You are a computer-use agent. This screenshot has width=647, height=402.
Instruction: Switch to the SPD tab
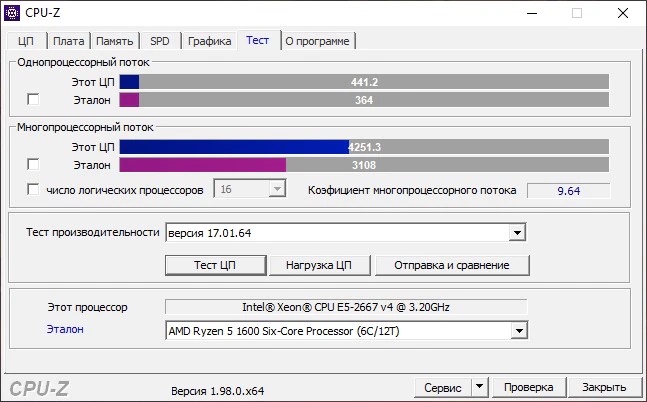160,41
